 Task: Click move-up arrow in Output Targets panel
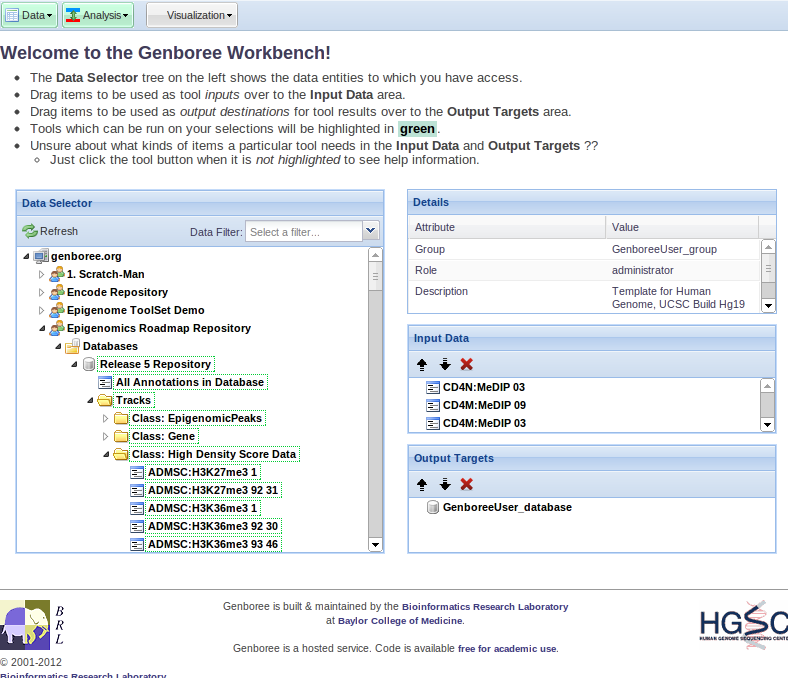click(x=422, y=484)
